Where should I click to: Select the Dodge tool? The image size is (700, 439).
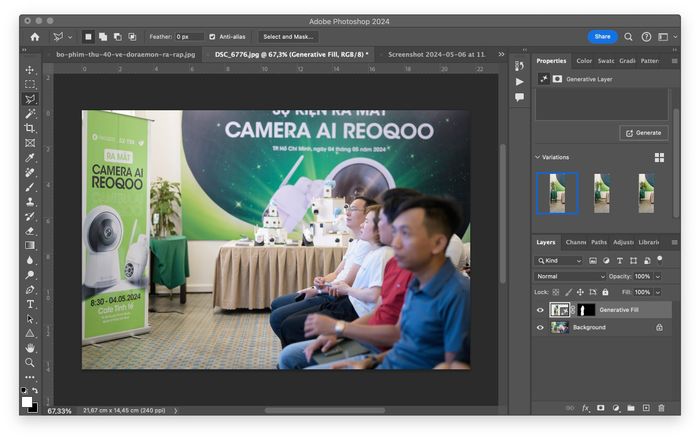(30, 275)
